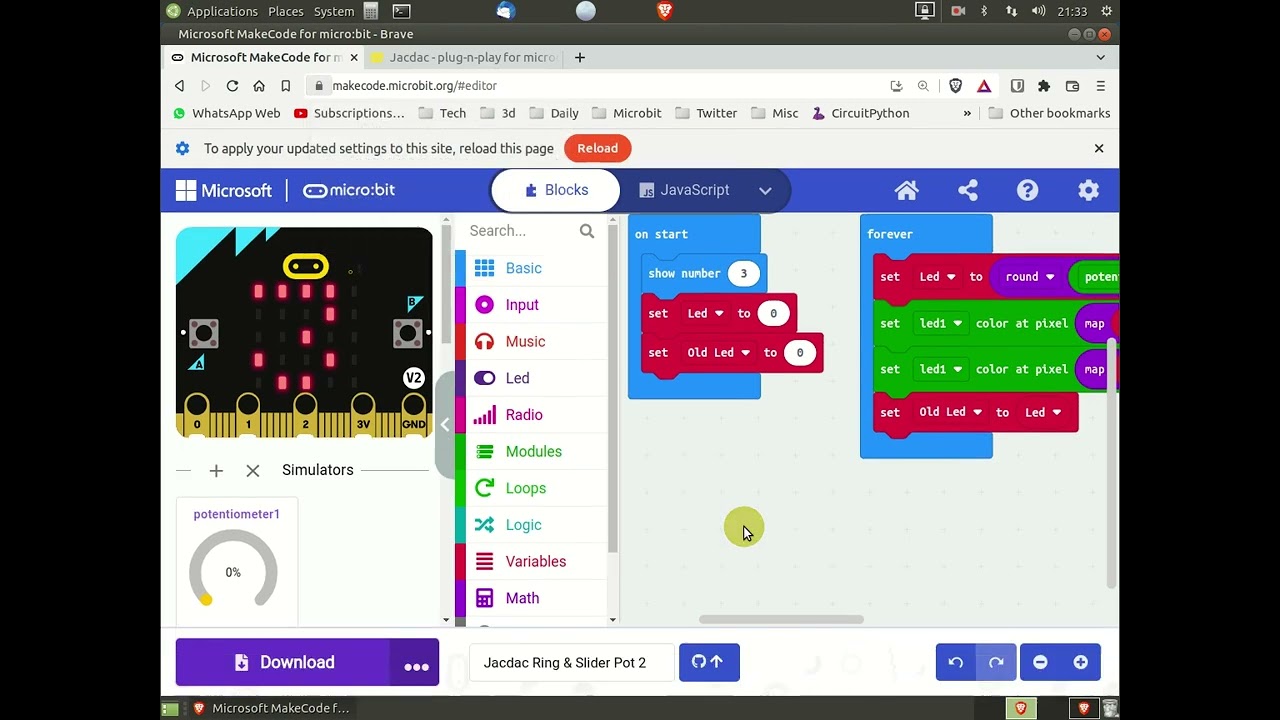Viewport: 1280px width, 720px height.
Task: Dismiss the reload settings notification
Action: tap(1098, 148)
